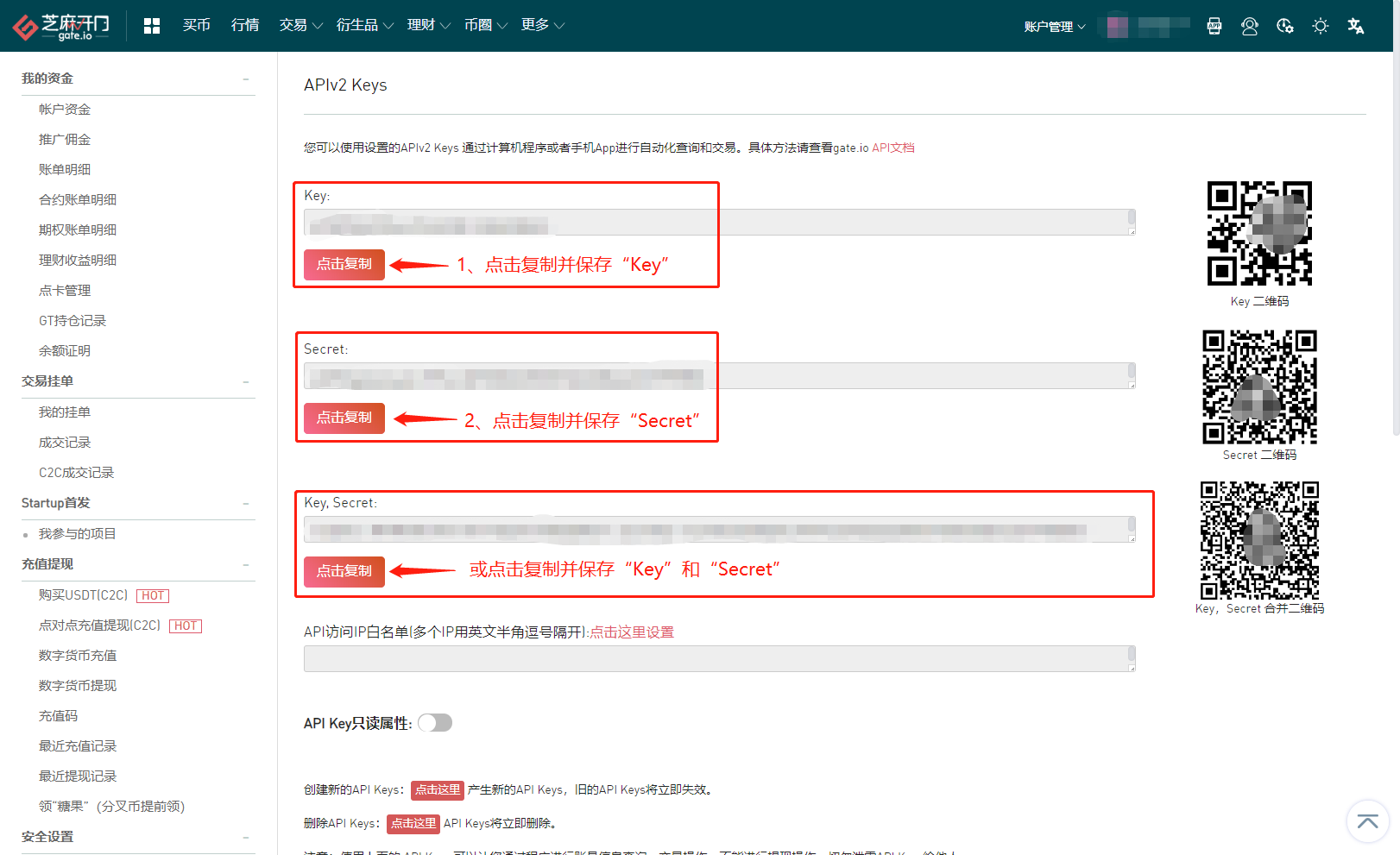Open GT持仓记录 in the sidebar
Image resolution: width=1400 pixels, height=855 pixels.
(73, 321)
